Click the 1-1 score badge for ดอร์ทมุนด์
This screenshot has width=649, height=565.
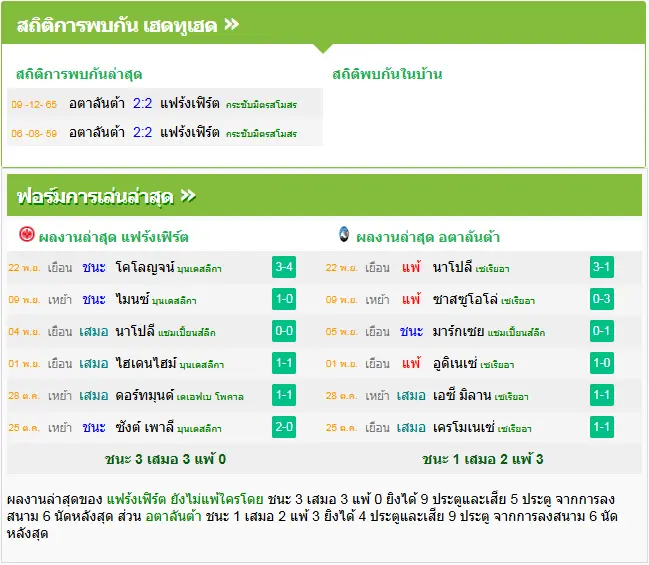coord(284,395)
